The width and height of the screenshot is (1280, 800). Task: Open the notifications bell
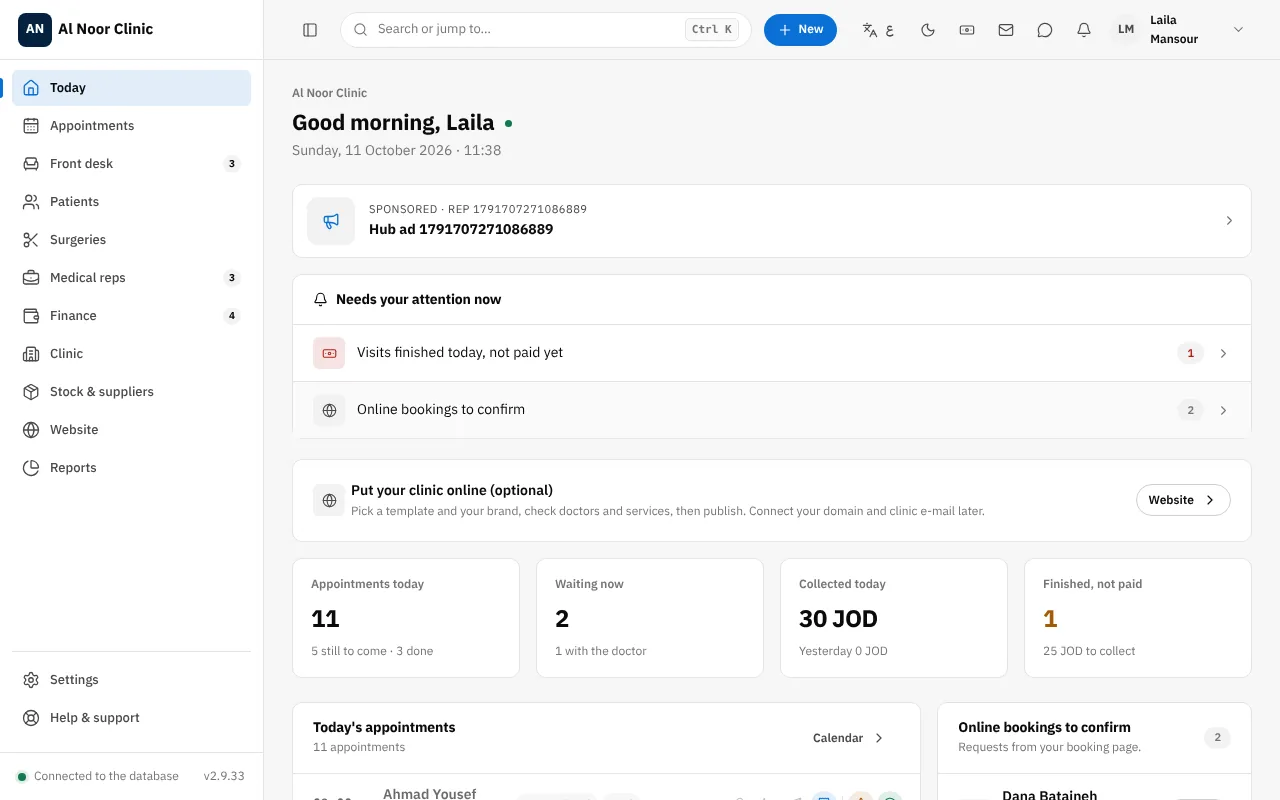tap(1084, 30)
